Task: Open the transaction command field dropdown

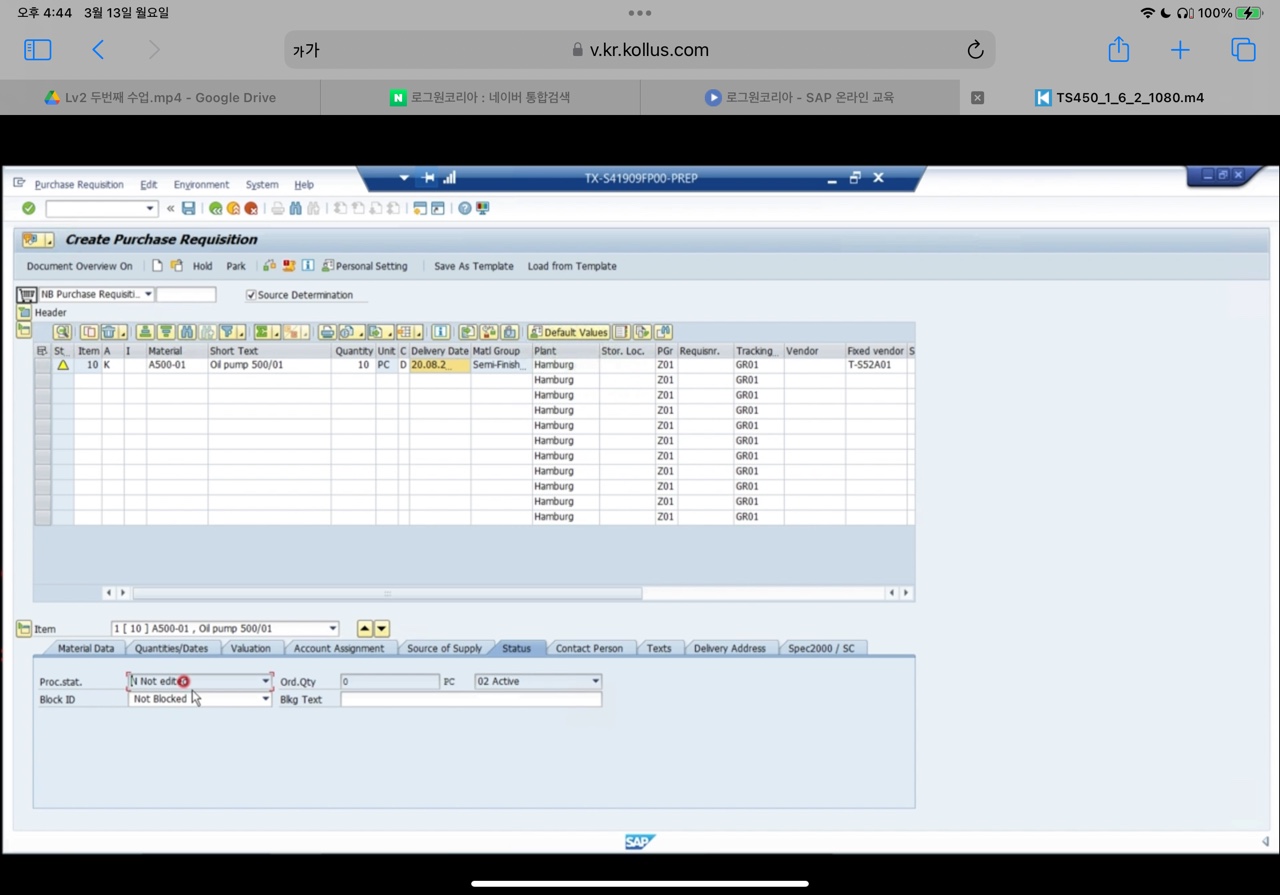Action: pos(150,208)
